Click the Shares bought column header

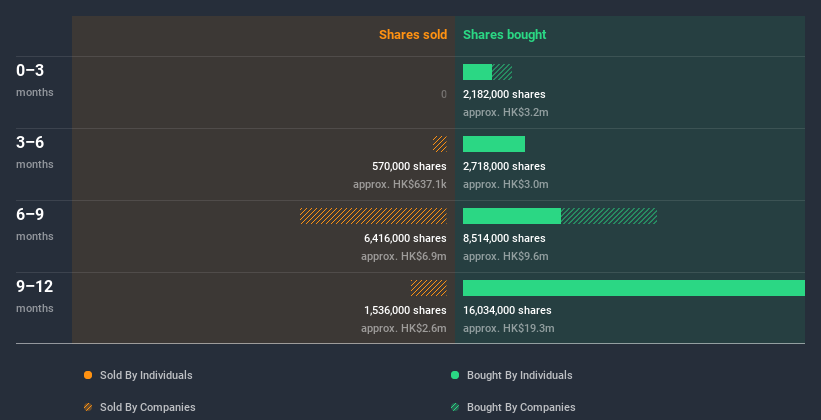click(x=504, y=35)
